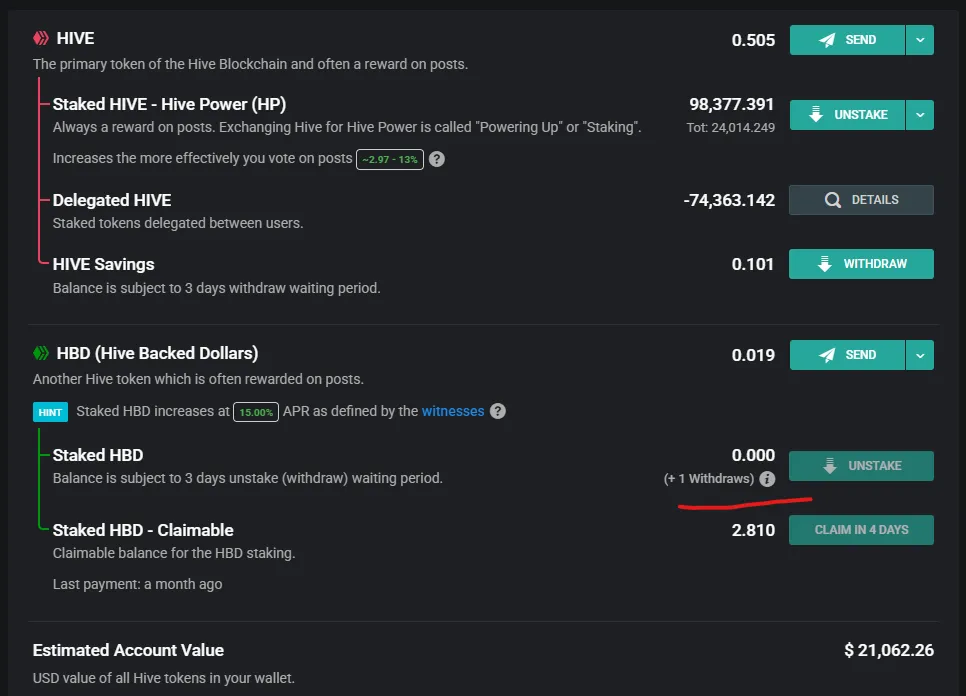
Task: Click the HINT badge
Action: [x=51, y=412]
